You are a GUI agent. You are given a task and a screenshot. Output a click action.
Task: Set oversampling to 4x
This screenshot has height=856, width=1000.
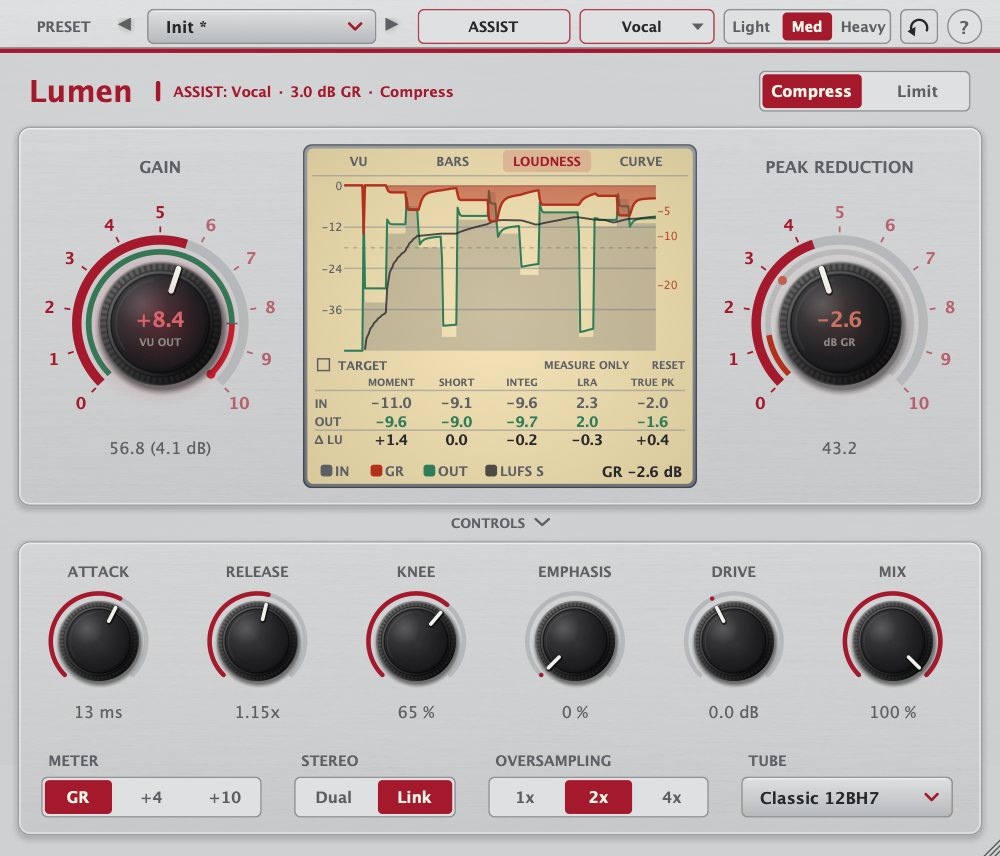tap(671, 797)
